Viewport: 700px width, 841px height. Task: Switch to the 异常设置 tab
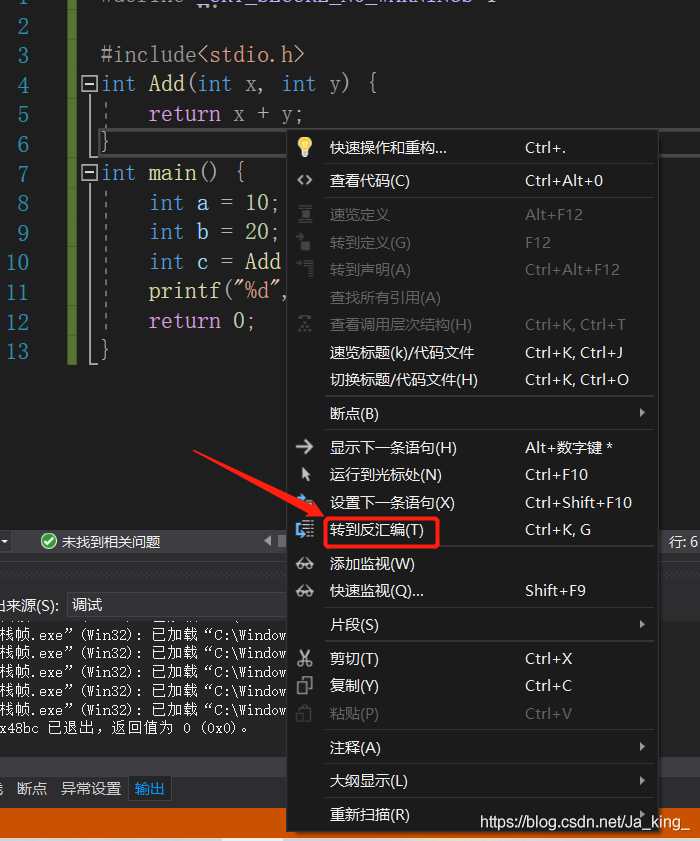point(91,788)
